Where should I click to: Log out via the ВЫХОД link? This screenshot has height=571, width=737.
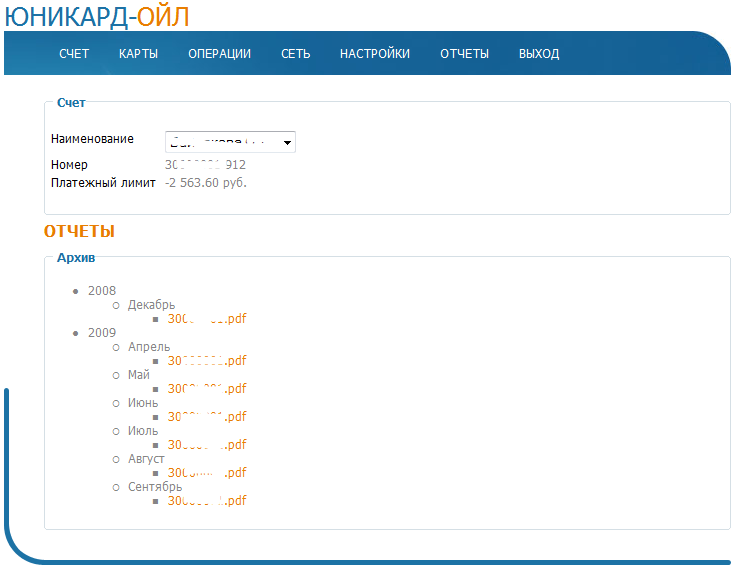pos(539,54)
